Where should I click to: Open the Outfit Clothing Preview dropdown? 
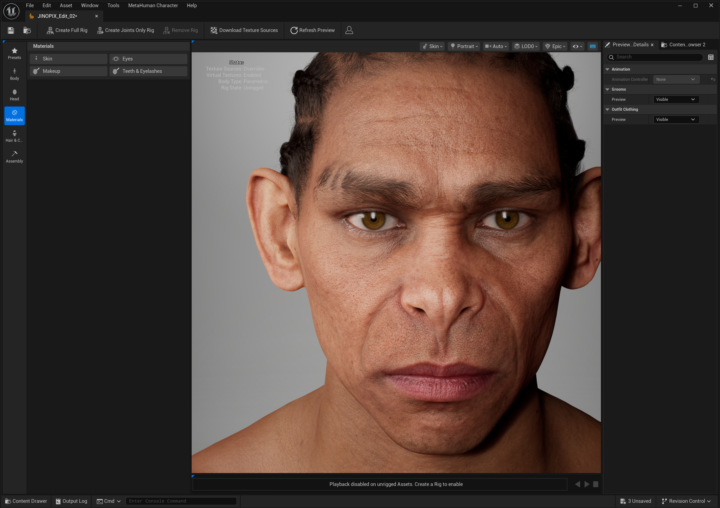(676, 119)
